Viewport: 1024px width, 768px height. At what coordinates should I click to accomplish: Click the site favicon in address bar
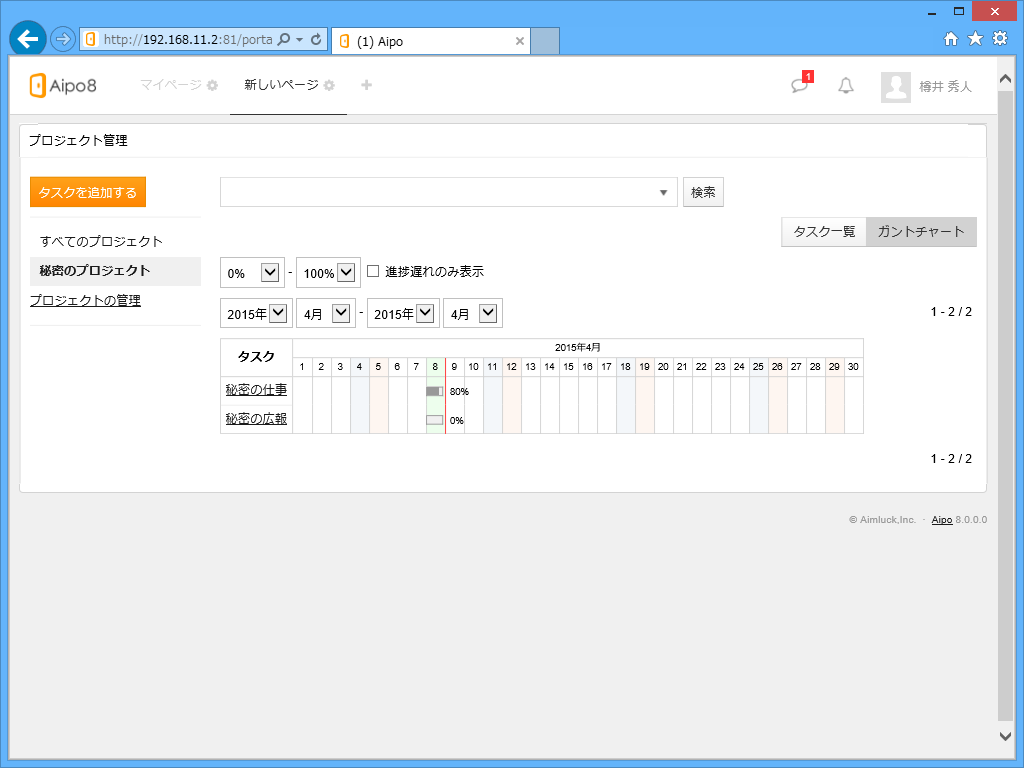point(91,39)
